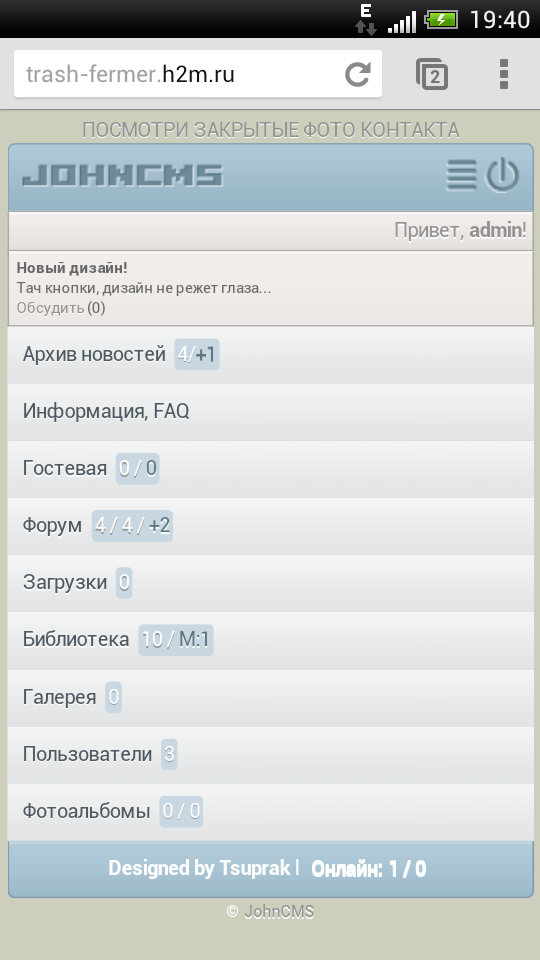The width and height of the screenshot is (540, 960).
Task: Tap the signal strength indicator
Action: tap(402, 21)
